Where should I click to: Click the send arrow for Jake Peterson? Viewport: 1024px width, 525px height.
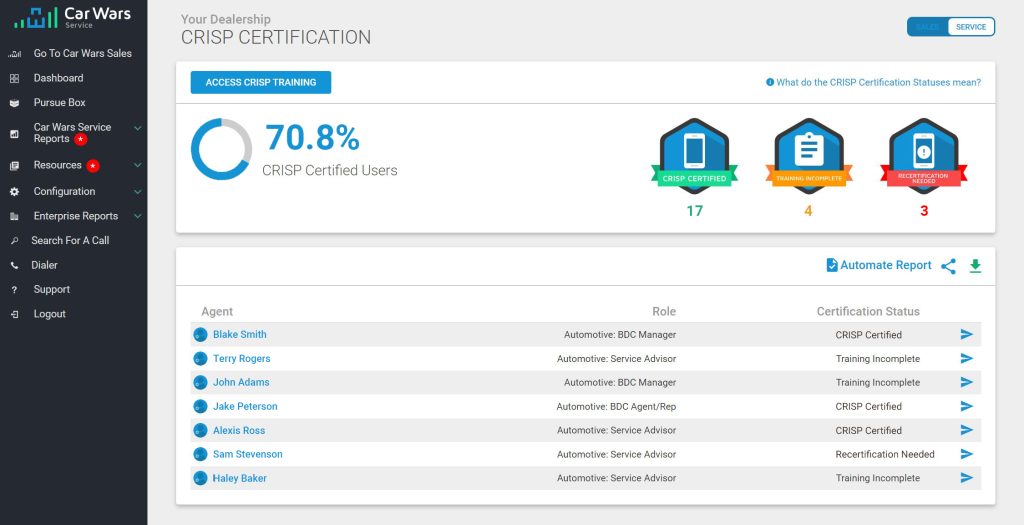pyautogui.click(x=967, y=406)
